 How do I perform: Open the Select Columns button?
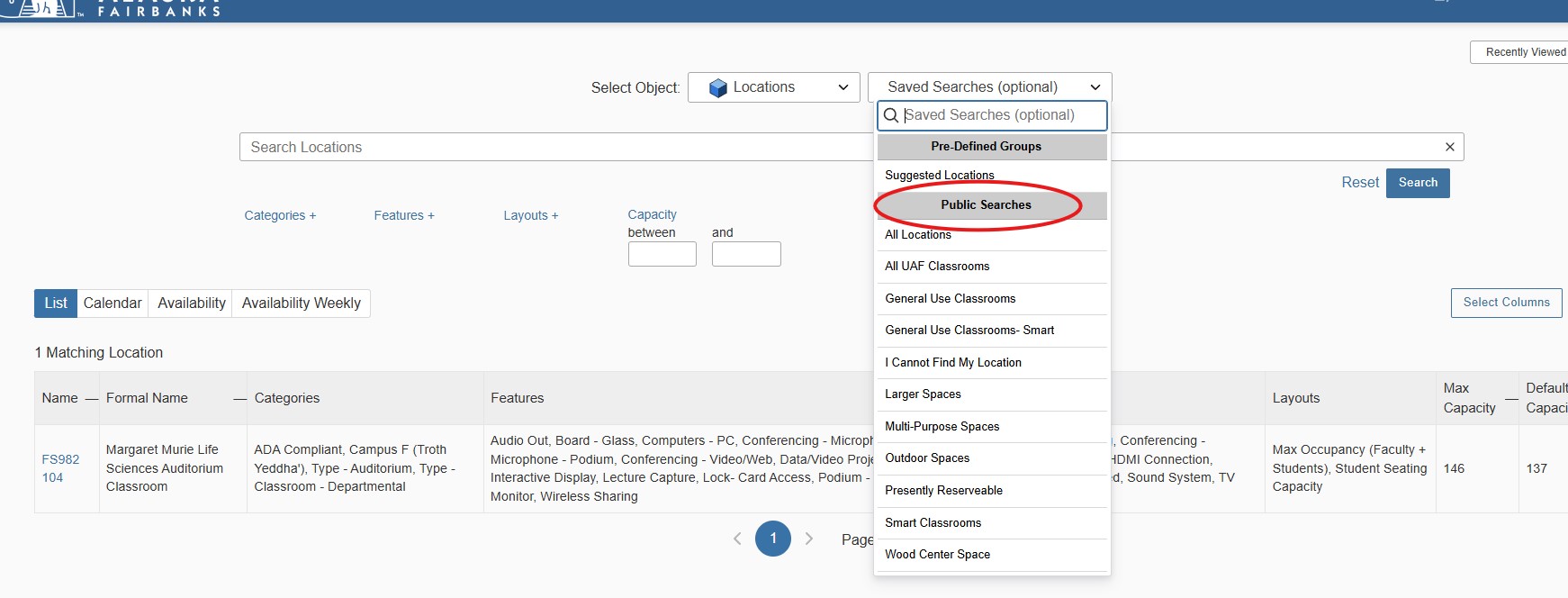tap(1506, 303)
